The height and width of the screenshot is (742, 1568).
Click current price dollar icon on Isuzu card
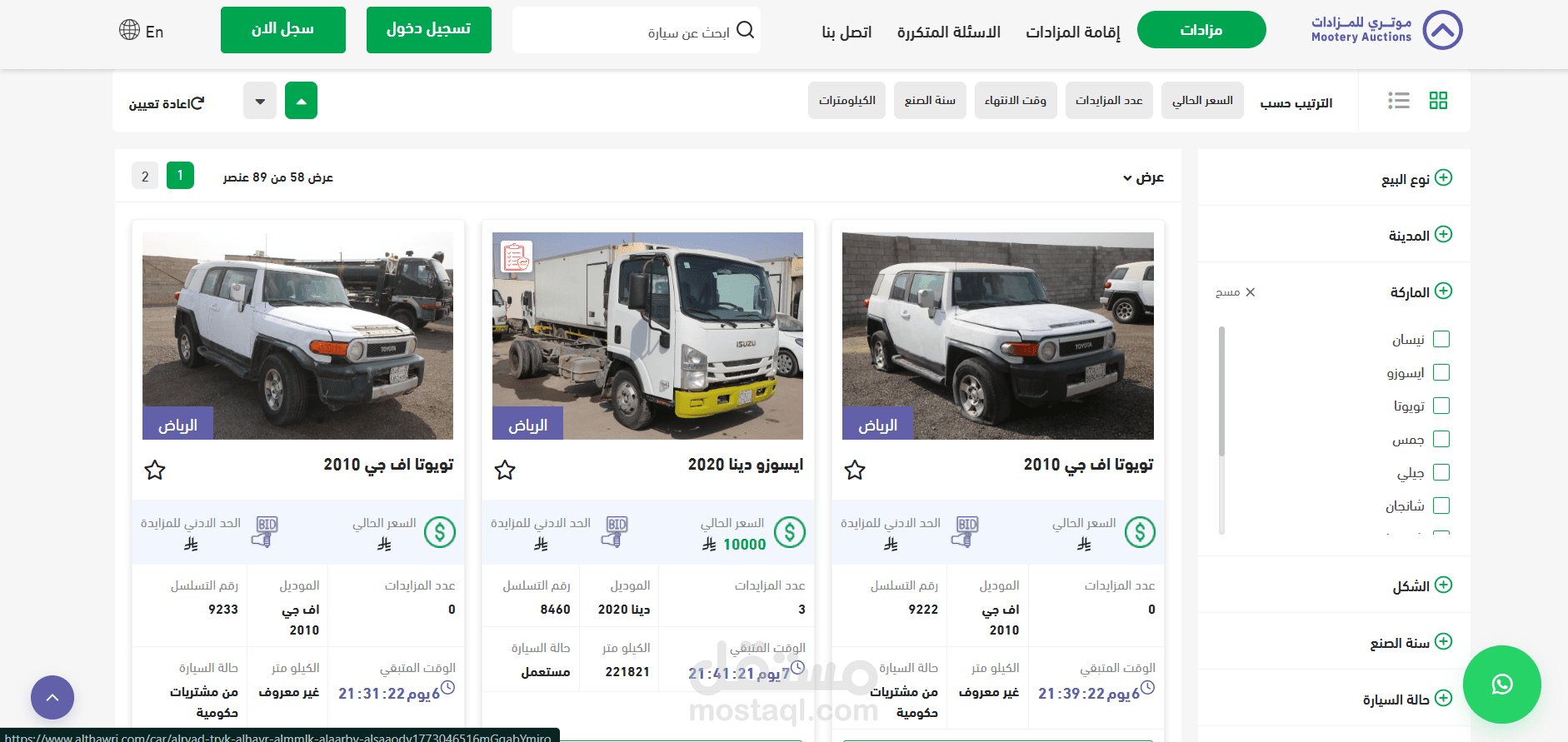pos(790,532)
